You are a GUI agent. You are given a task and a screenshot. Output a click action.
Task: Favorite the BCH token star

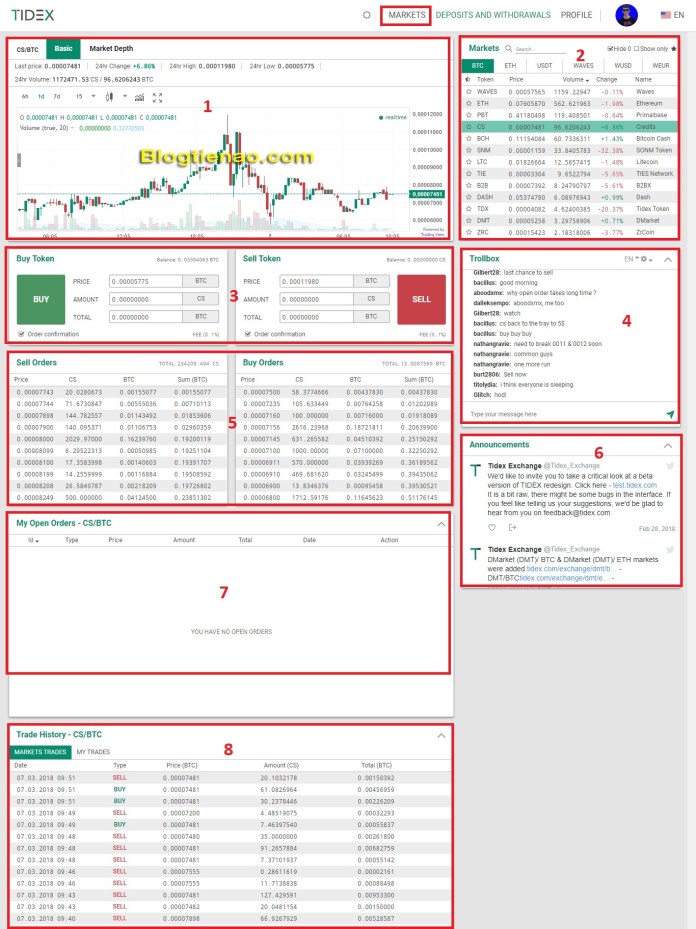point(469,139)
